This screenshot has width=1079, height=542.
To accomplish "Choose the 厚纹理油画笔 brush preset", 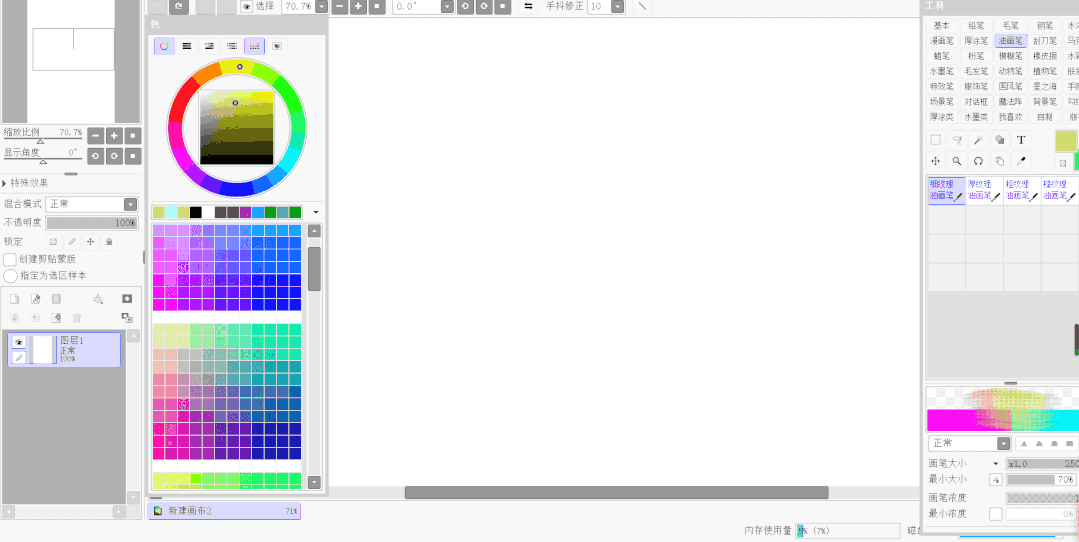I will pos(984,190).
